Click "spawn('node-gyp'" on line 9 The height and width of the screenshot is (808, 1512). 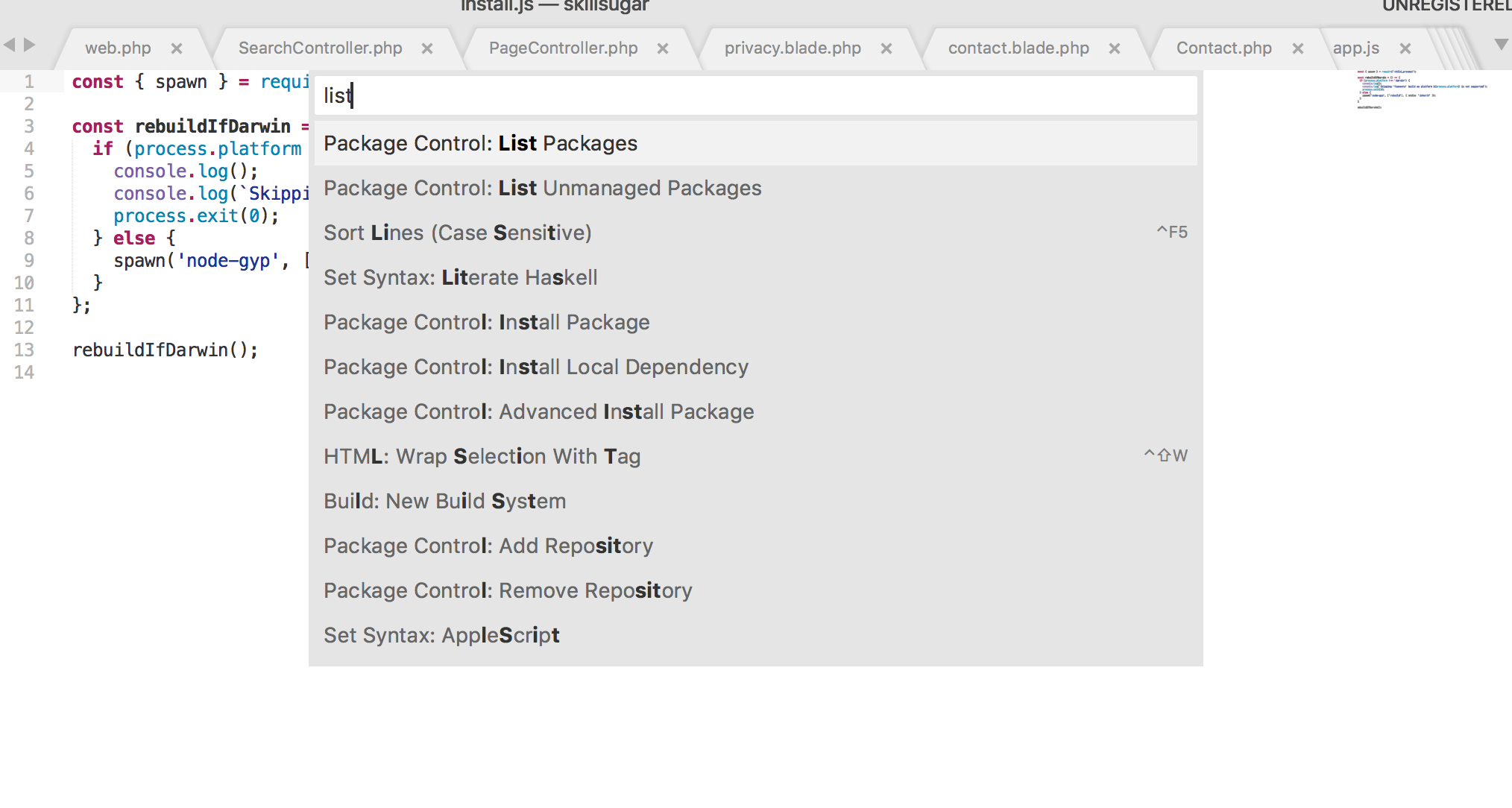pyautogui.click(x=196, y=261)
